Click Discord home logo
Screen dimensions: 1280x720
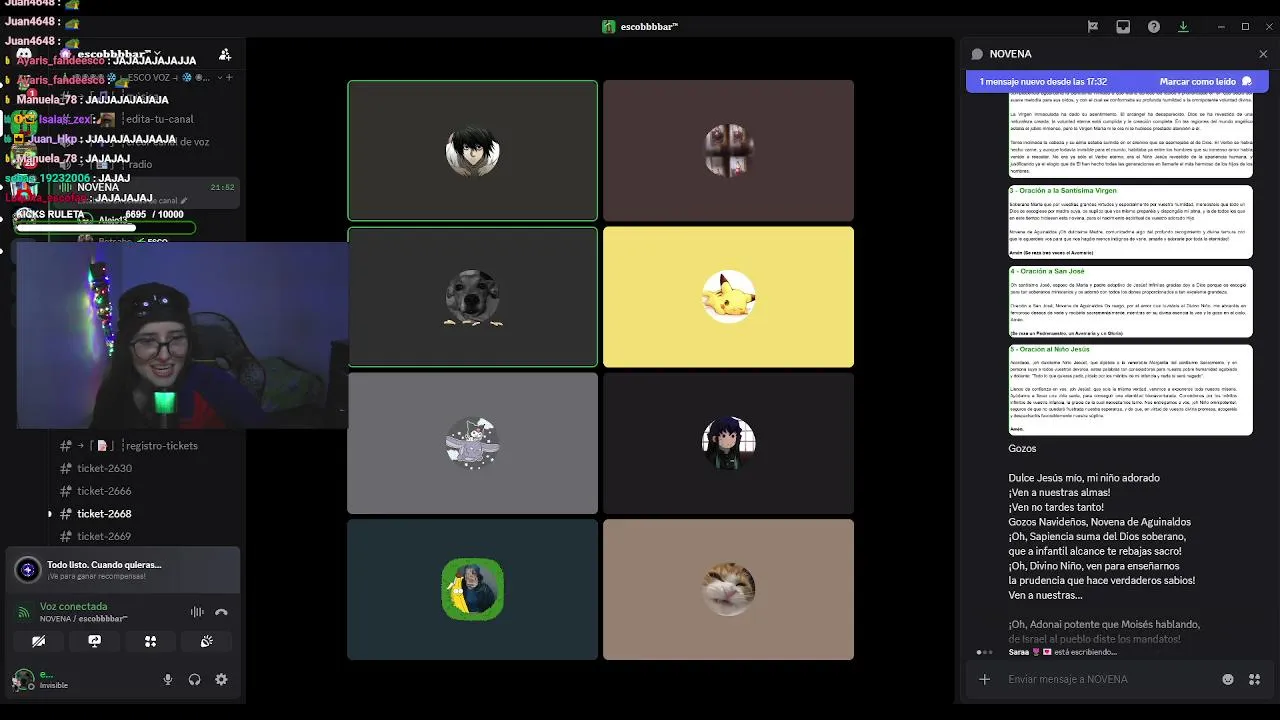(x=24, y=53)
